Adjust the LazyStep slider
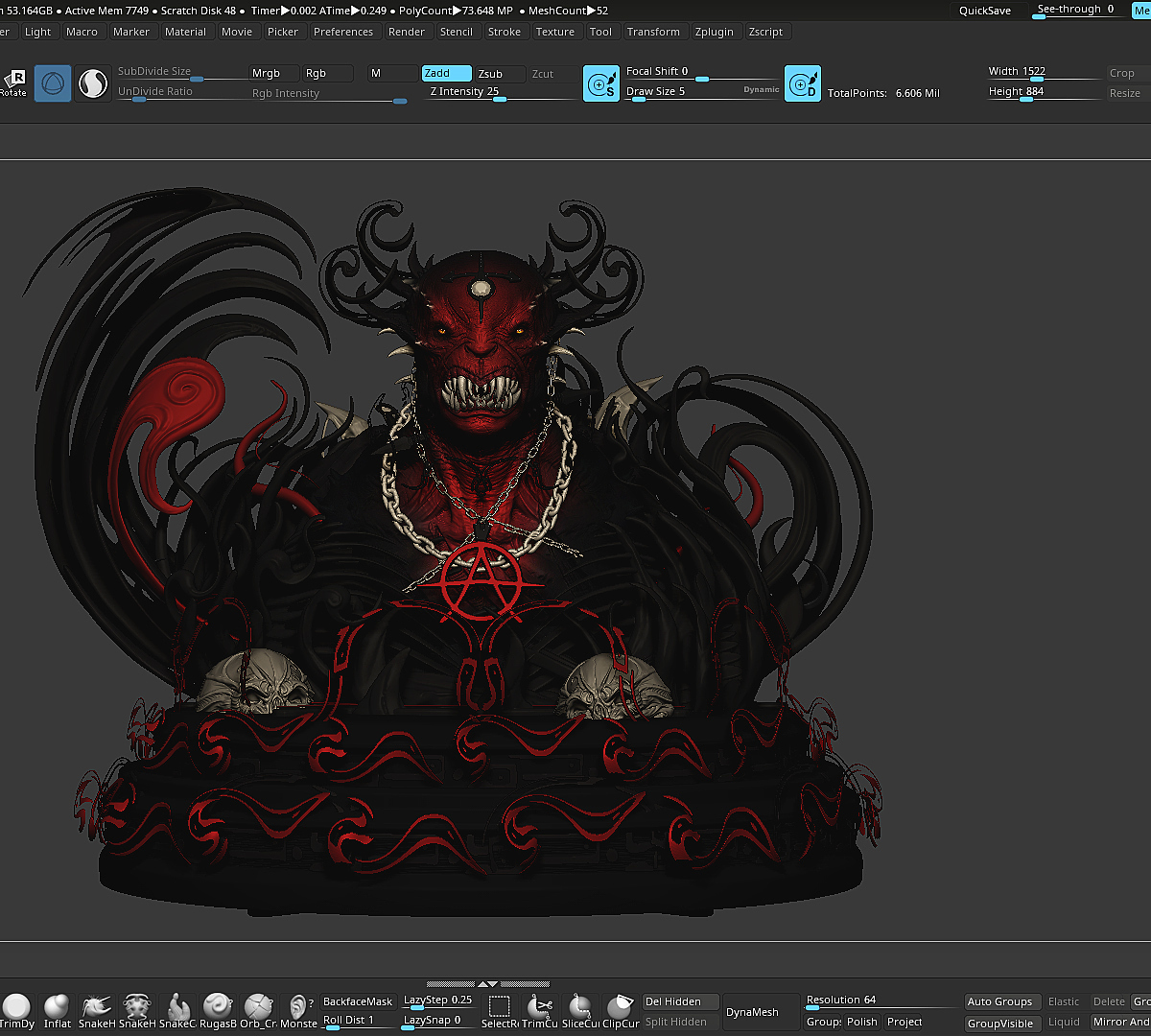This screenshot has width=1151, height=1036. (x=437, y=1001)
